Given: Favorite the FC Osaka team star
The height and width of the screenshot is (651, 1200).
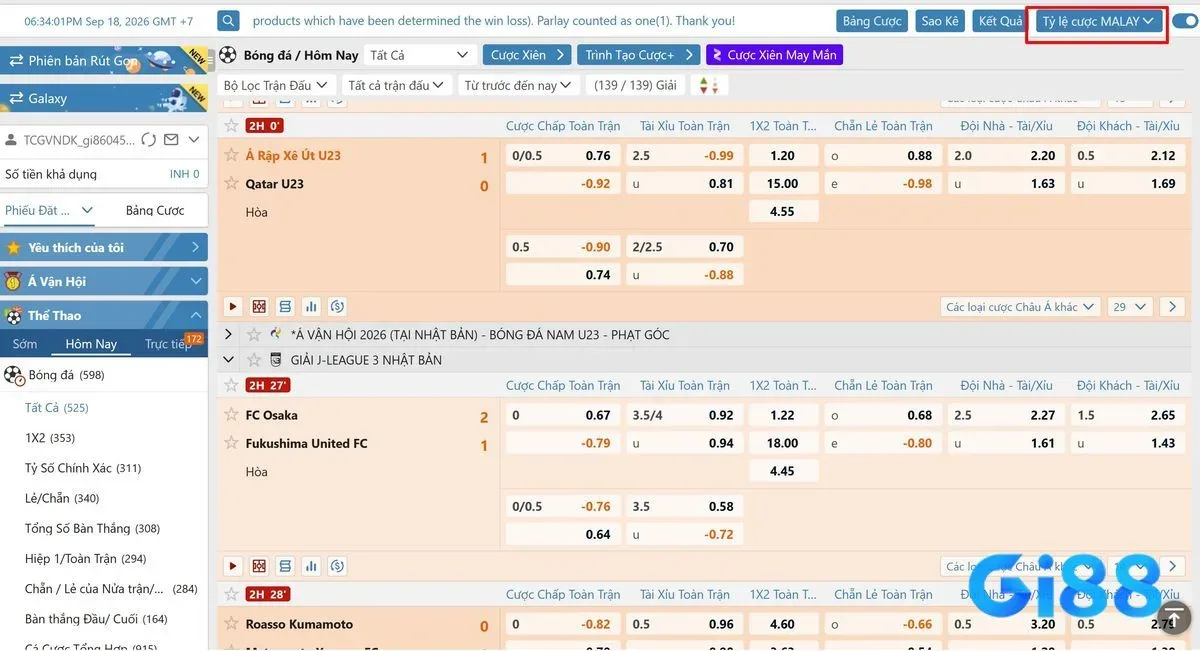Looking at the screenshot, I should (232, 415).
